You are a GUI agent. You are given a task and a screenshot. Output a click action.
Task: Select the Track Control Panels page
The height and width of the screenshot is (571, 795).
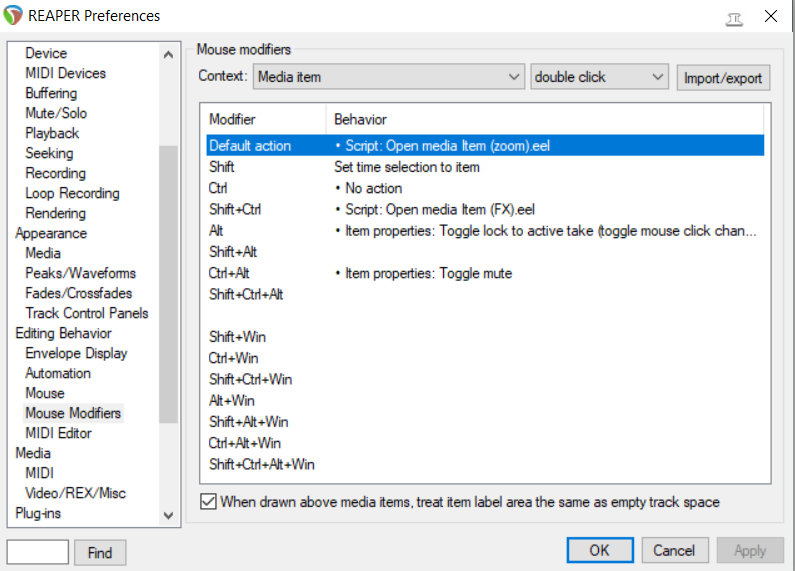pyautogui.click(x=86, y=313)
